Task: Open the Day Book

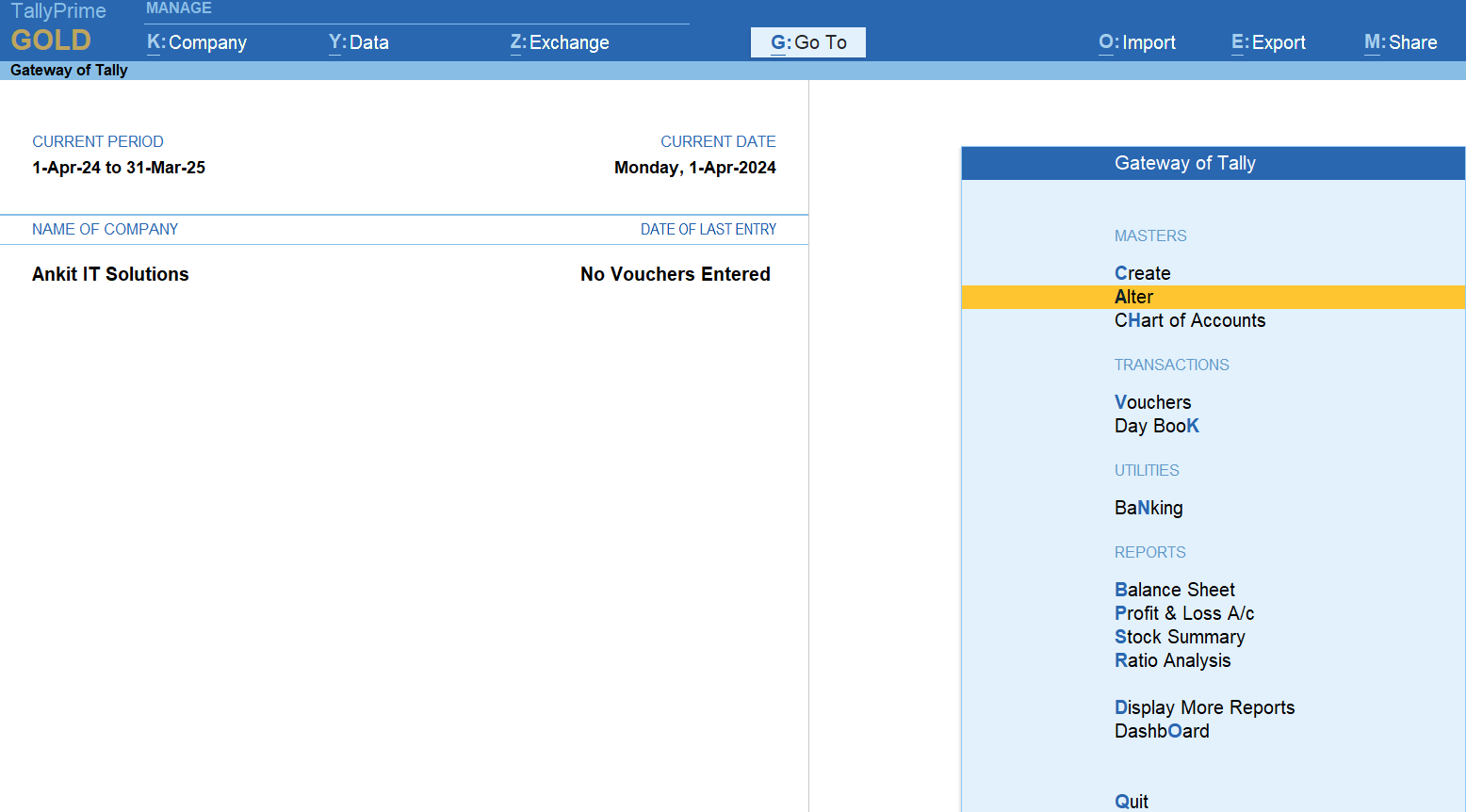Action: (x=1156, y=426)
